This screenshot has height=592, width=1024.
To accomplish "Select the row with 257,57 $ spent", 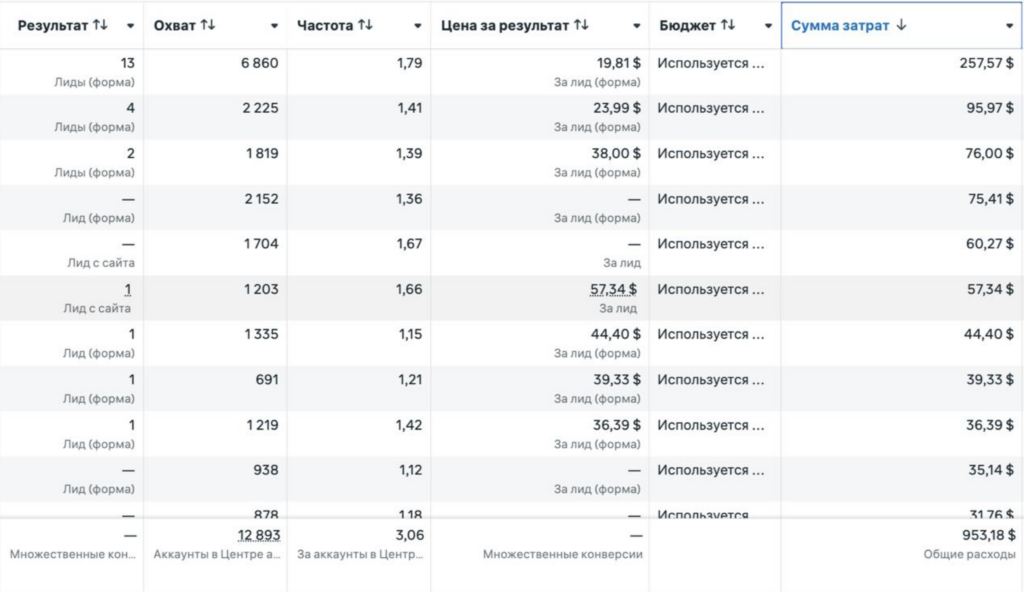I will pyautogui.click(x=512, y=72).
